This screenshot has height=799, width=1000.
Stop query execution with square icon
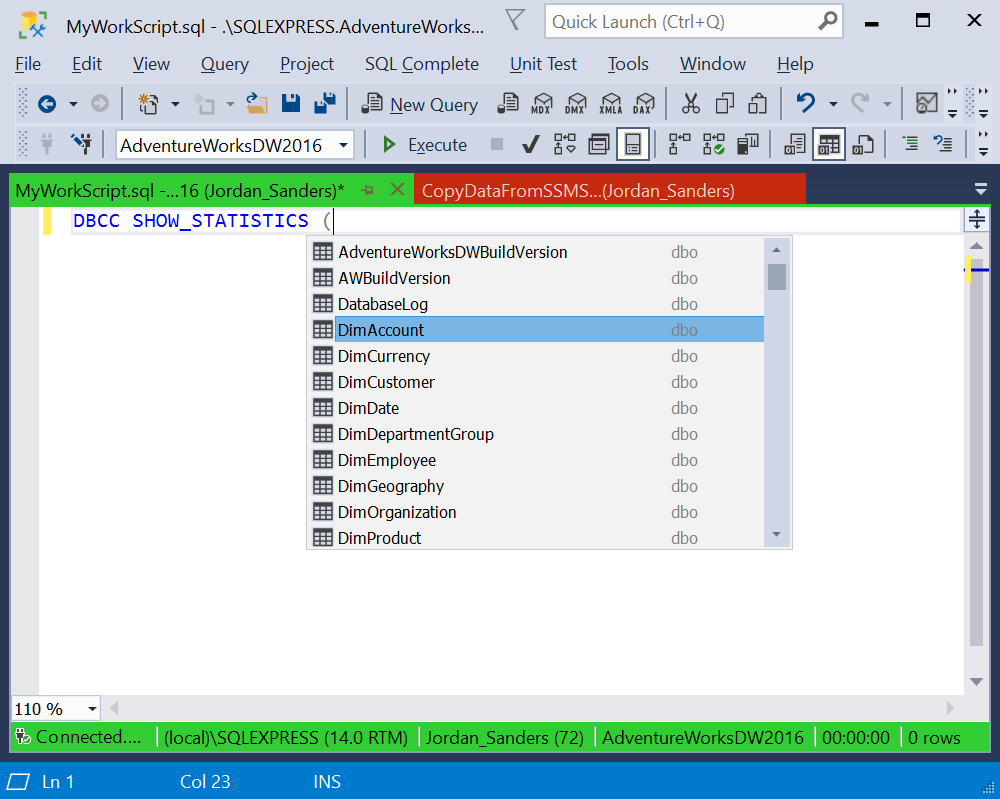tap(497, 145)
